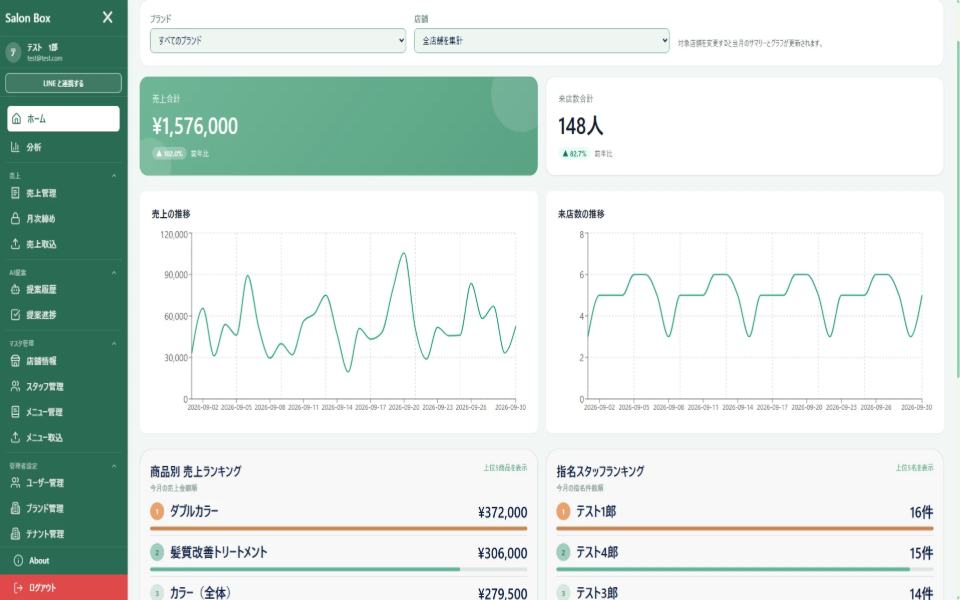
Task: Collapse the 売上 sidebar section
Action: (x=114, y=176)
